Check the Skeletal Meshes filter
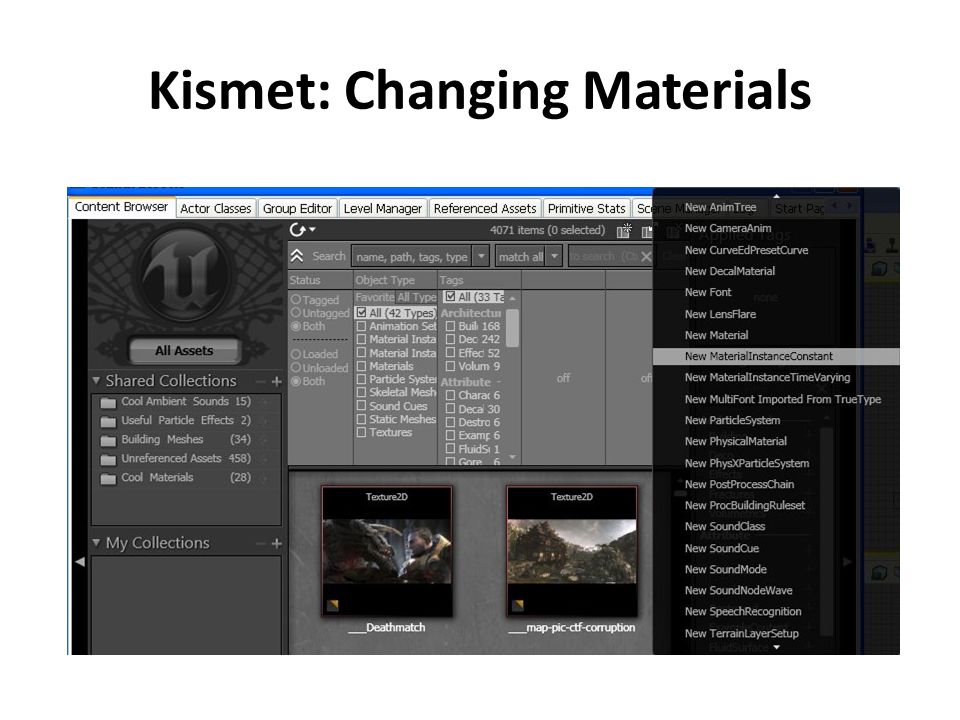The width and height of the screenshot is (960, 720). 361,392
